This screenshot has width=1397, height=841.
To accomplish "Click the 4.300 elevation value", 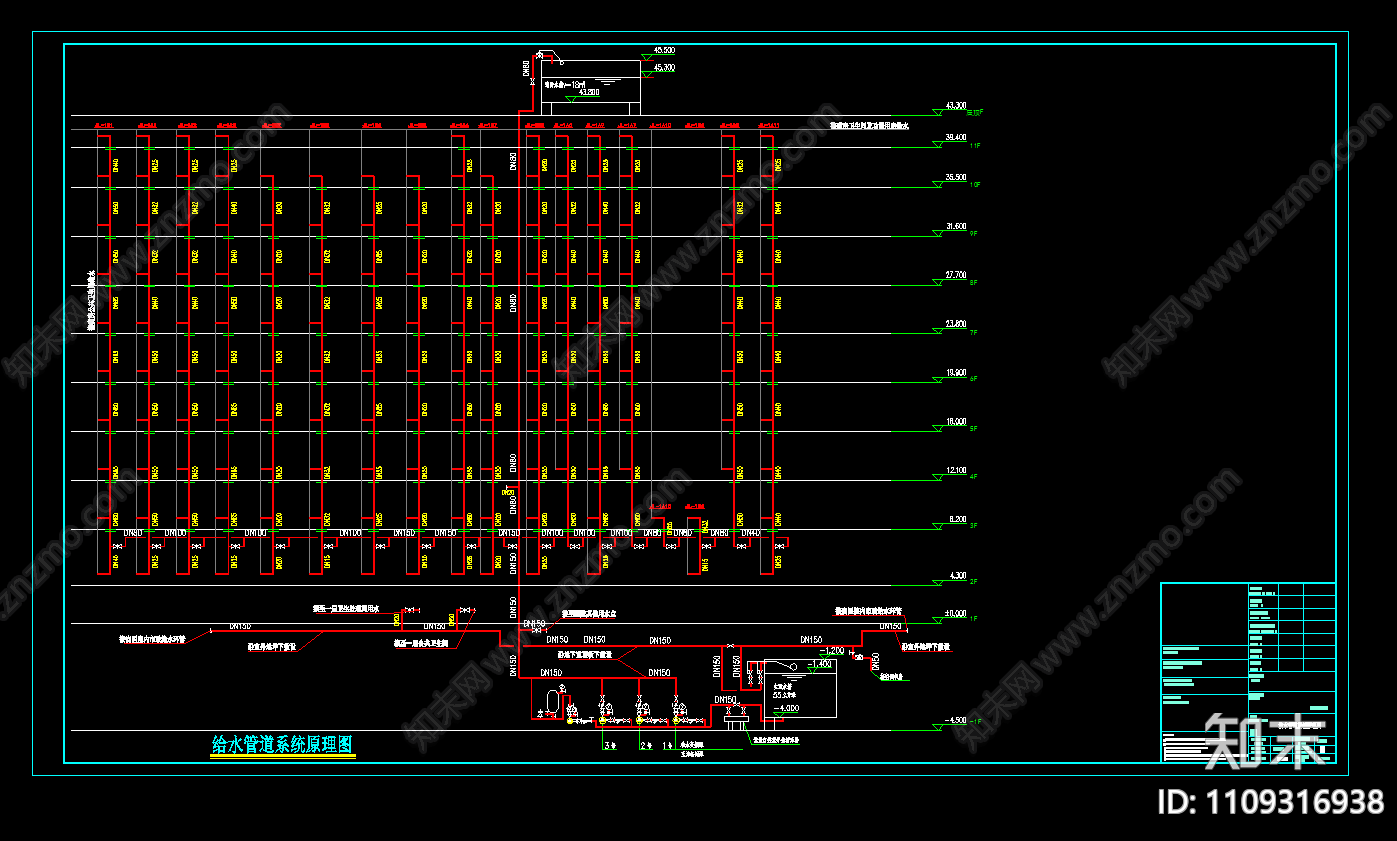I will pyautogui.click(x=957, y=576).
